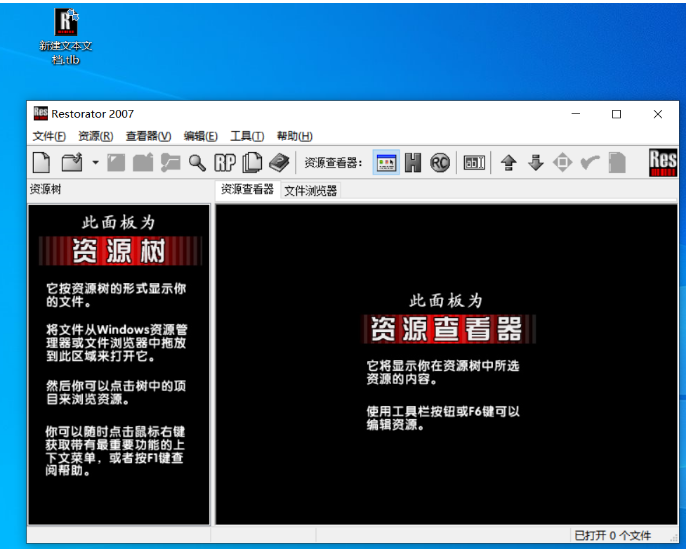Open the 资源(R) menu
Screen dimensions: 686x549
tap(96, 136)
